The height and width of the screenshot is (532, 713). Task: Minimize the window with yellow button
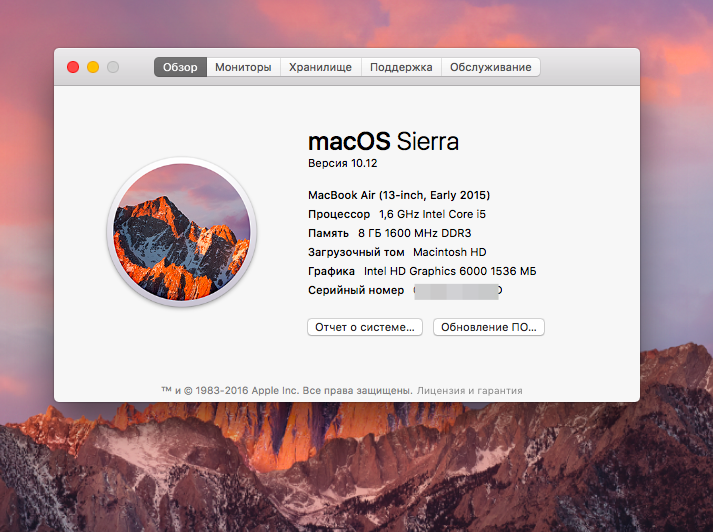(x=93, y=67)
